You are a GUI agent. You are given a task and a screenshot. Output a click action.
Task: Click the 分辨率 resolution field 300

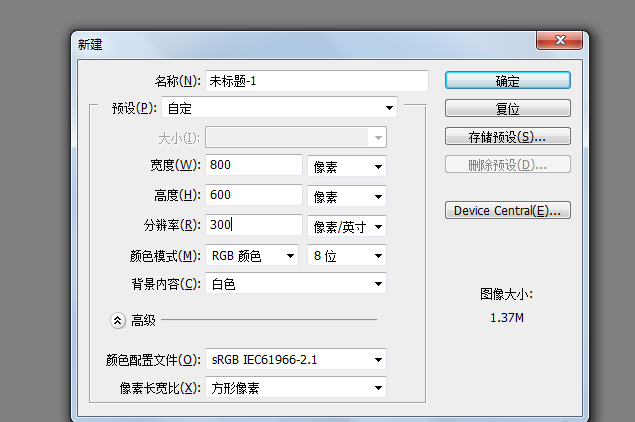pyautogui.click(x=254, y=224)
